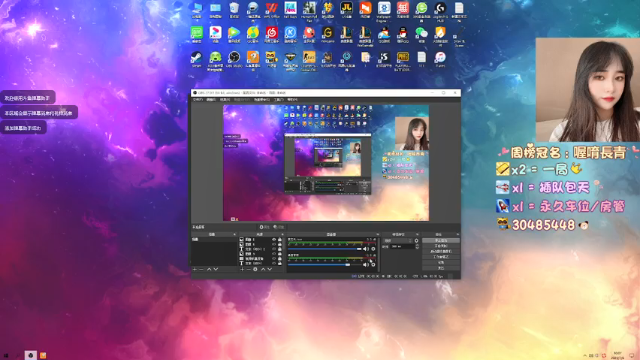Click the 开始录制 button in Controls
This screenshot has width=640, height=360.
[x=441, y=246]
